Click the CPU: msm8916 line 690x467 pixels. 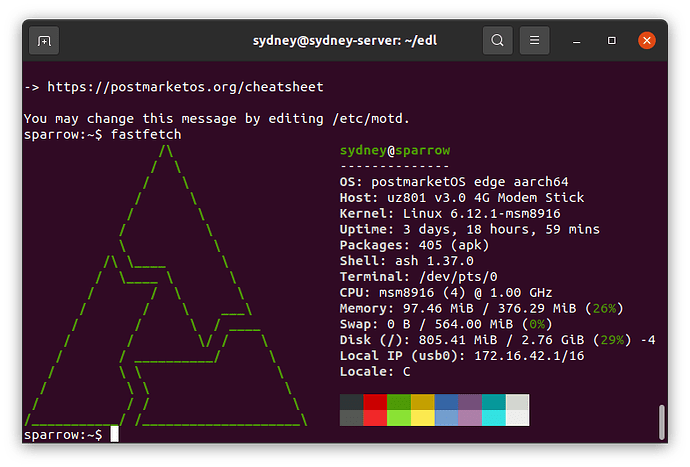[446, 293]
